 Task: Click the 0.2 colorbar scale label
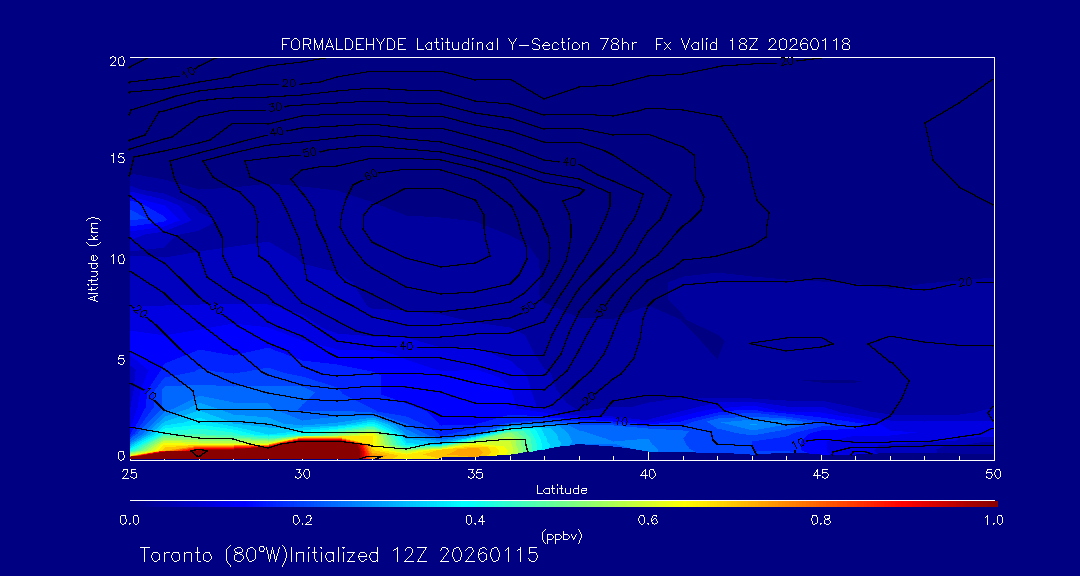[302, 520]
